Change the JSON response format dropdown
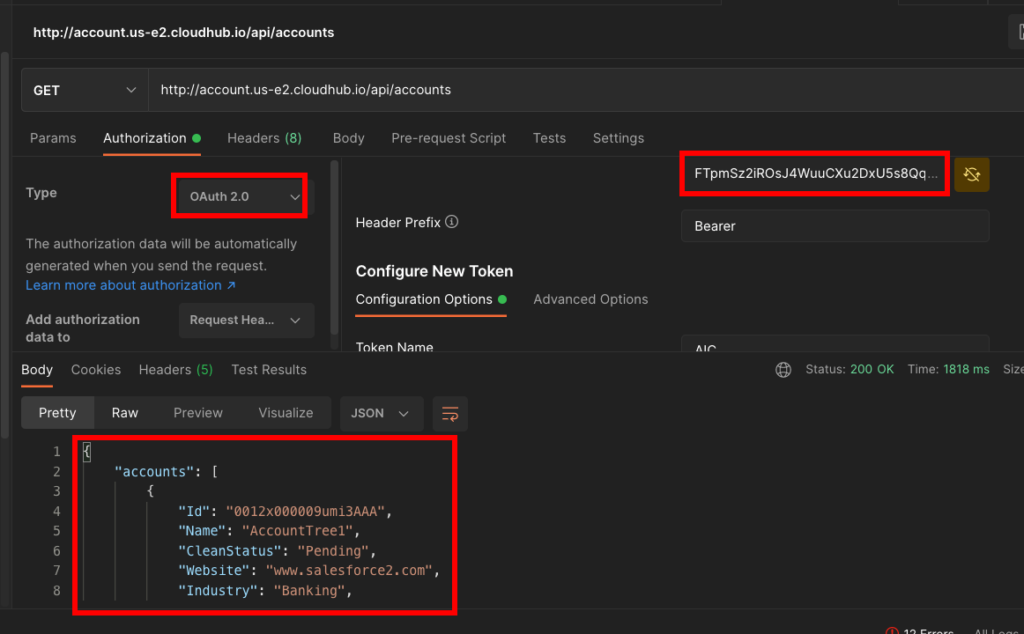Image resolution: width=1024 pixels, height=634 pixels. (381, 413)
